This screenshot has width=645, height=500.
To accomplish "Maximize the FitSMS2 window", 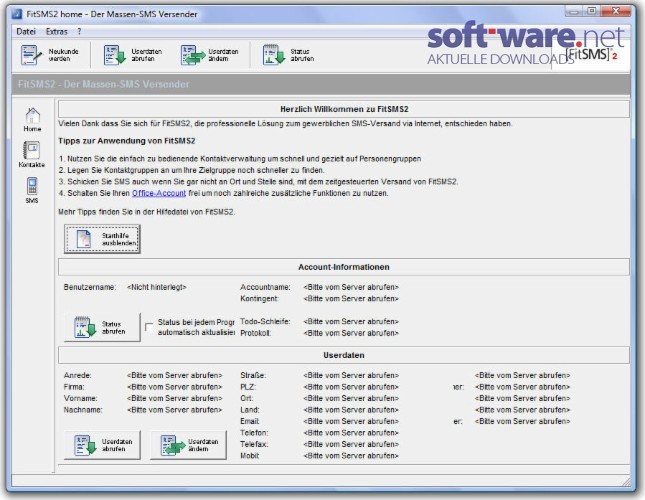I will point(592,11).
